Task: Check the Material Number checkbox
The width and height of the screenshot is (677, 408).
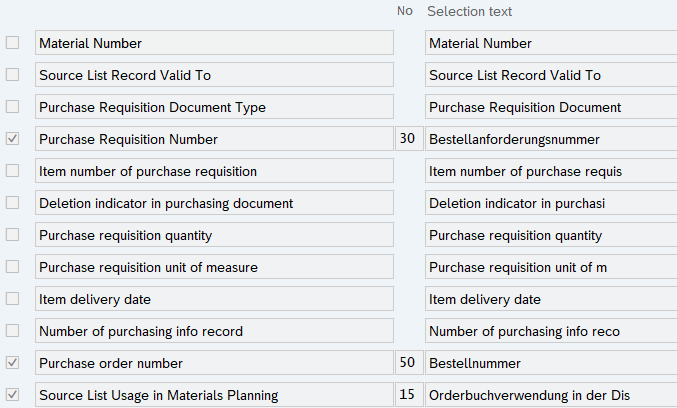Action: coord(12,43)
